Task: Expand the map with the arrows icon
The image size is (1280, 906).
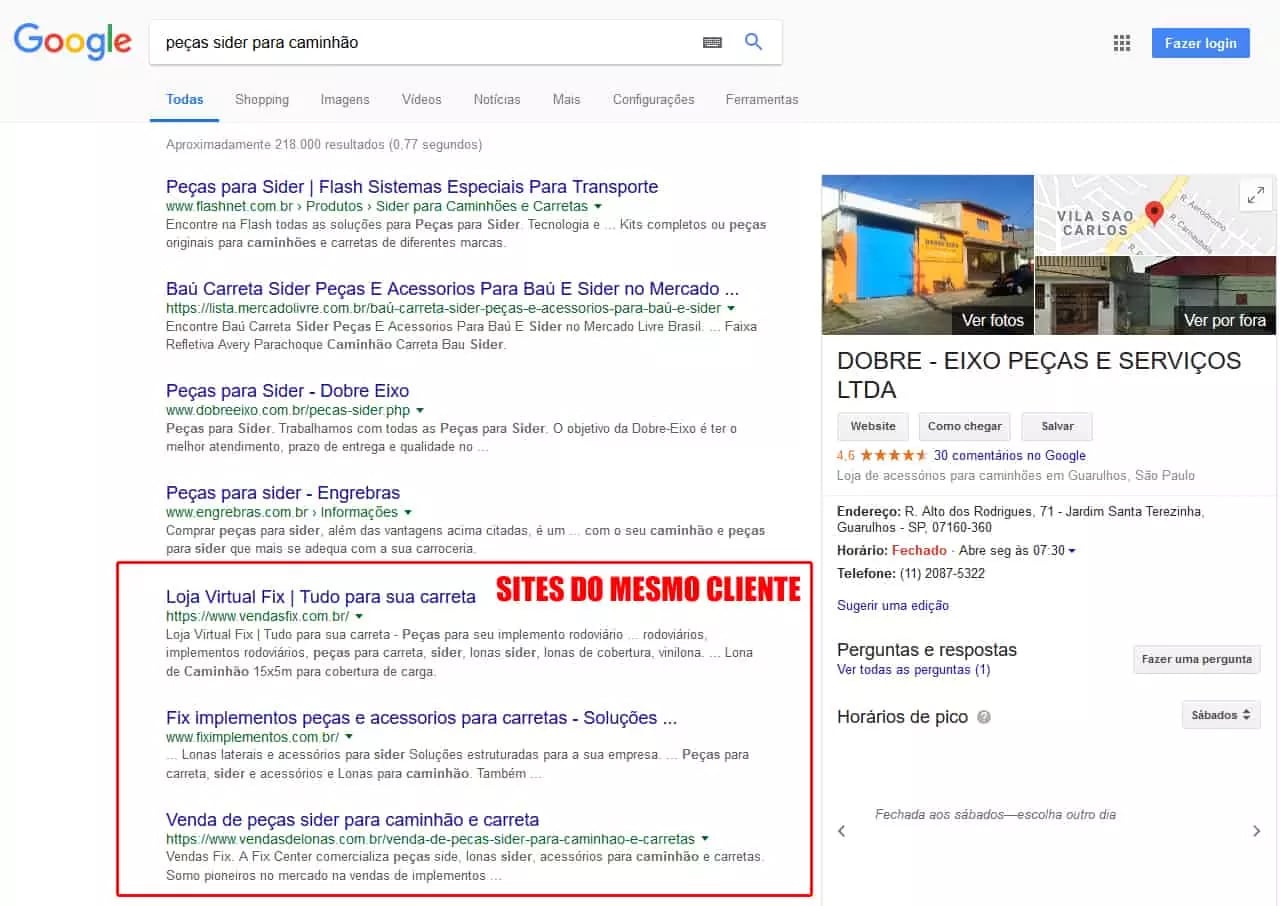Action: (1256, 195)
